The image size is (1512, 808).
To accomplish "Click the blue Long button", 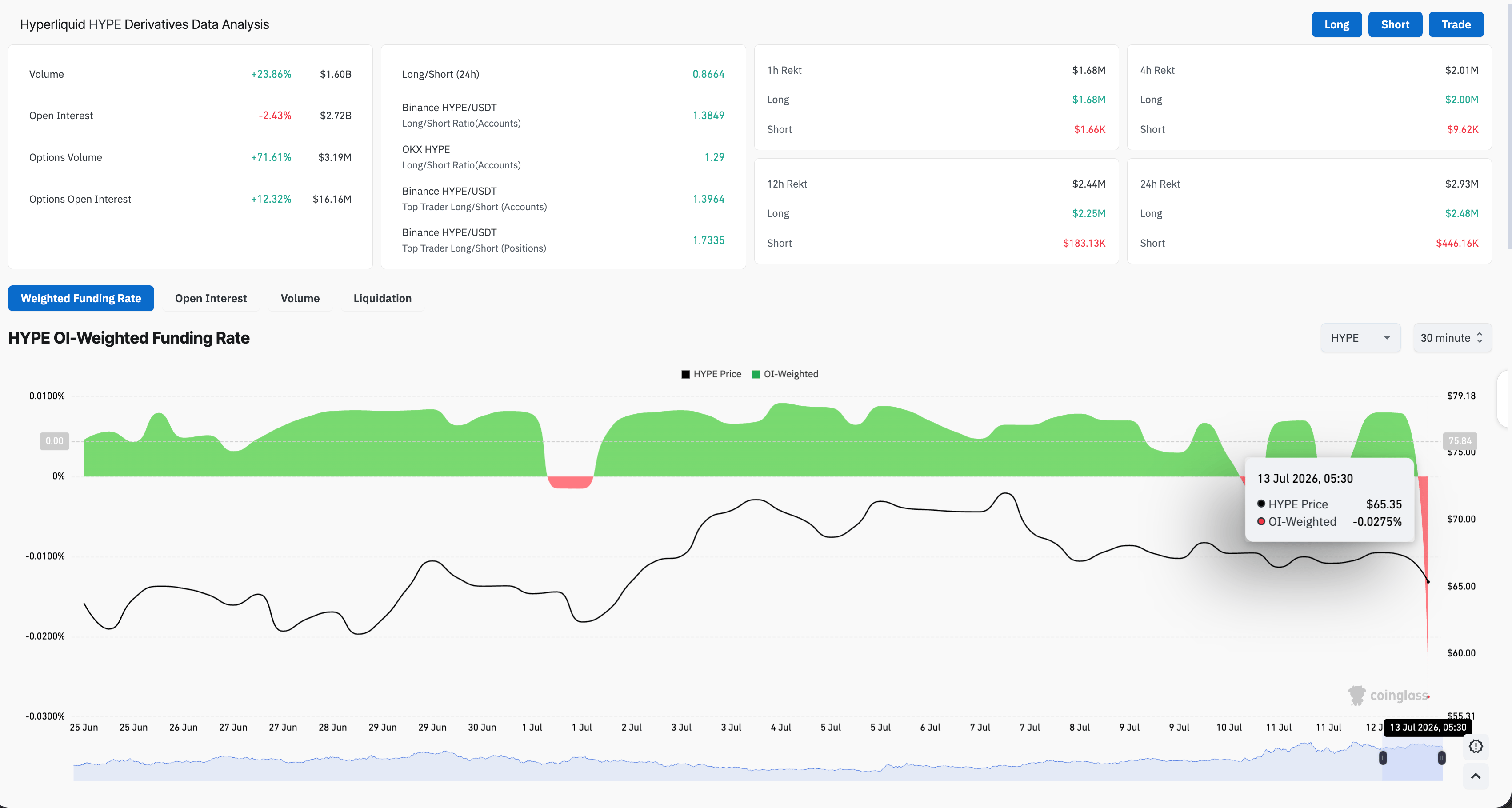I will (1336, 24).
